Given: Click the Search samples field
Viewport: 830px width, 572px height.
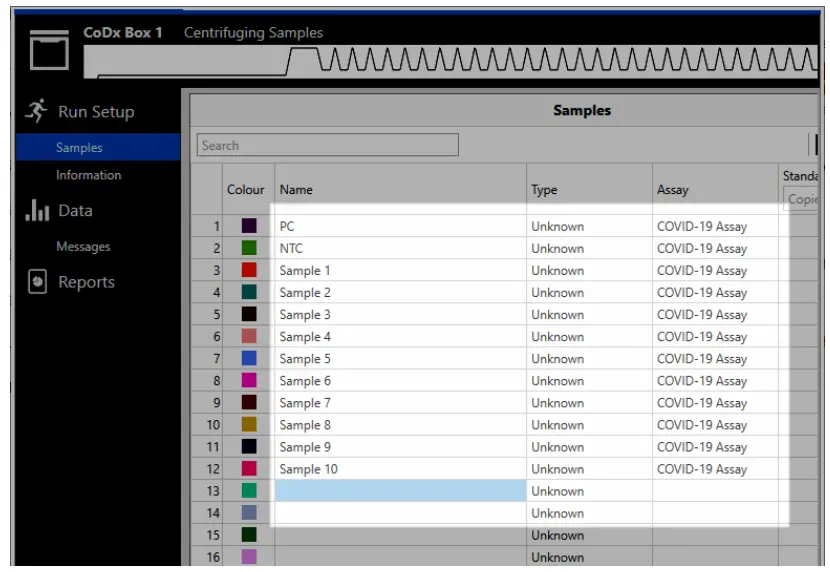Looking at the screenshot, I should point(328,145).
